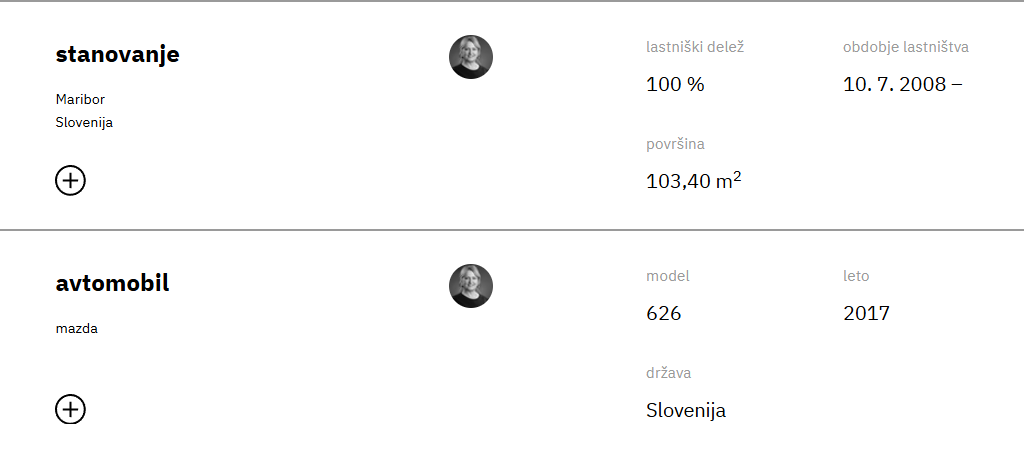Click the stanovanje heading
Viewport: 1024px width, 455px height.
coord(118,55)
